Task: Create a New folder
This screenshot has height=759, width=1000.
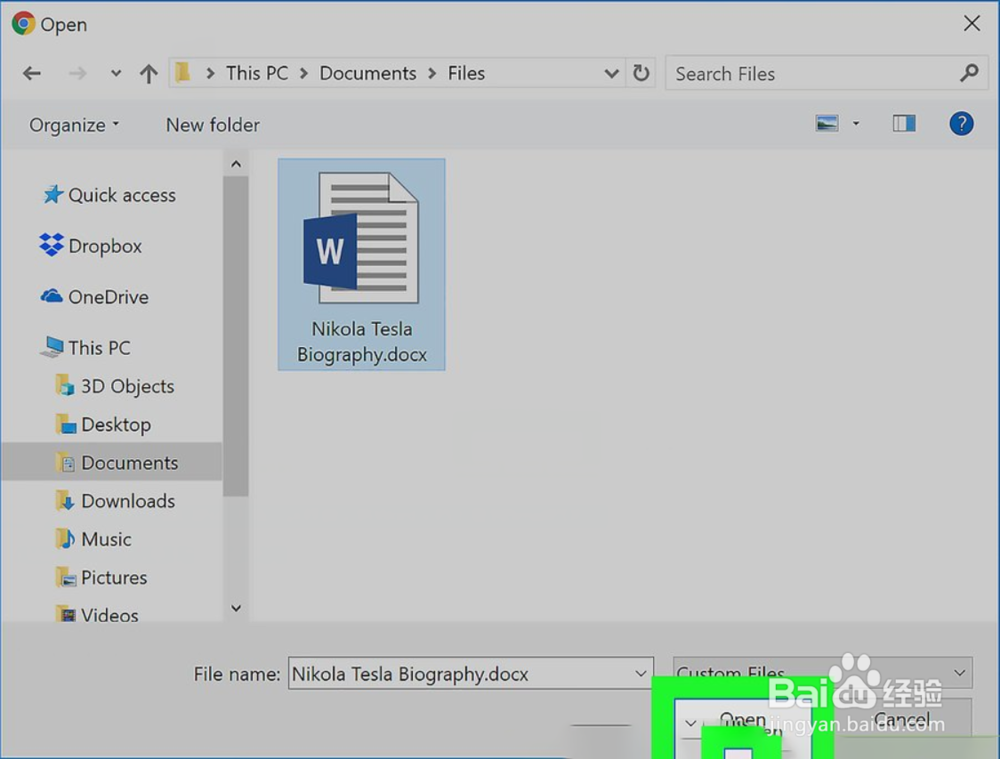Action: 212,125
